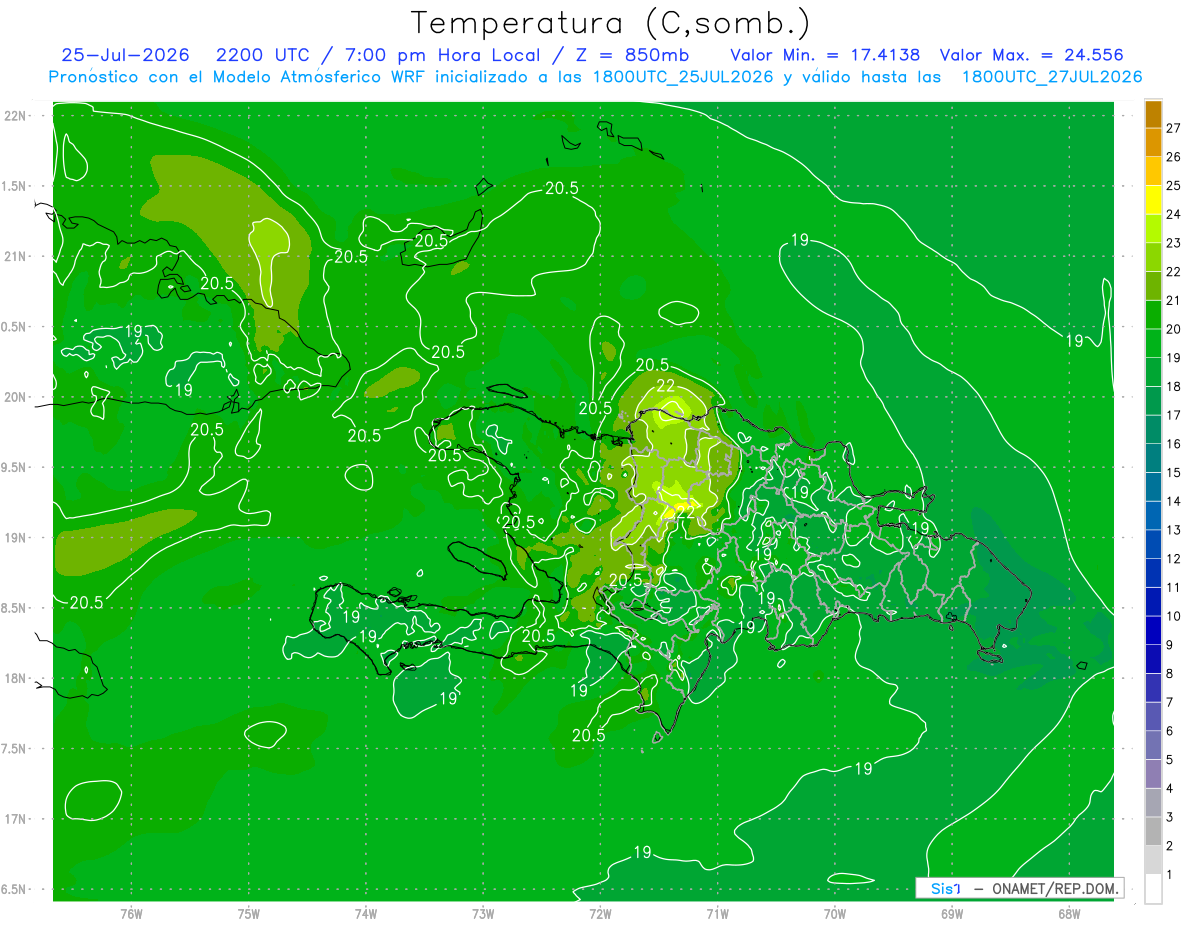This screenshot has width=1200, height=927.
Task: Click the "18N" latitude axis label
Action: tap(15, 678)
